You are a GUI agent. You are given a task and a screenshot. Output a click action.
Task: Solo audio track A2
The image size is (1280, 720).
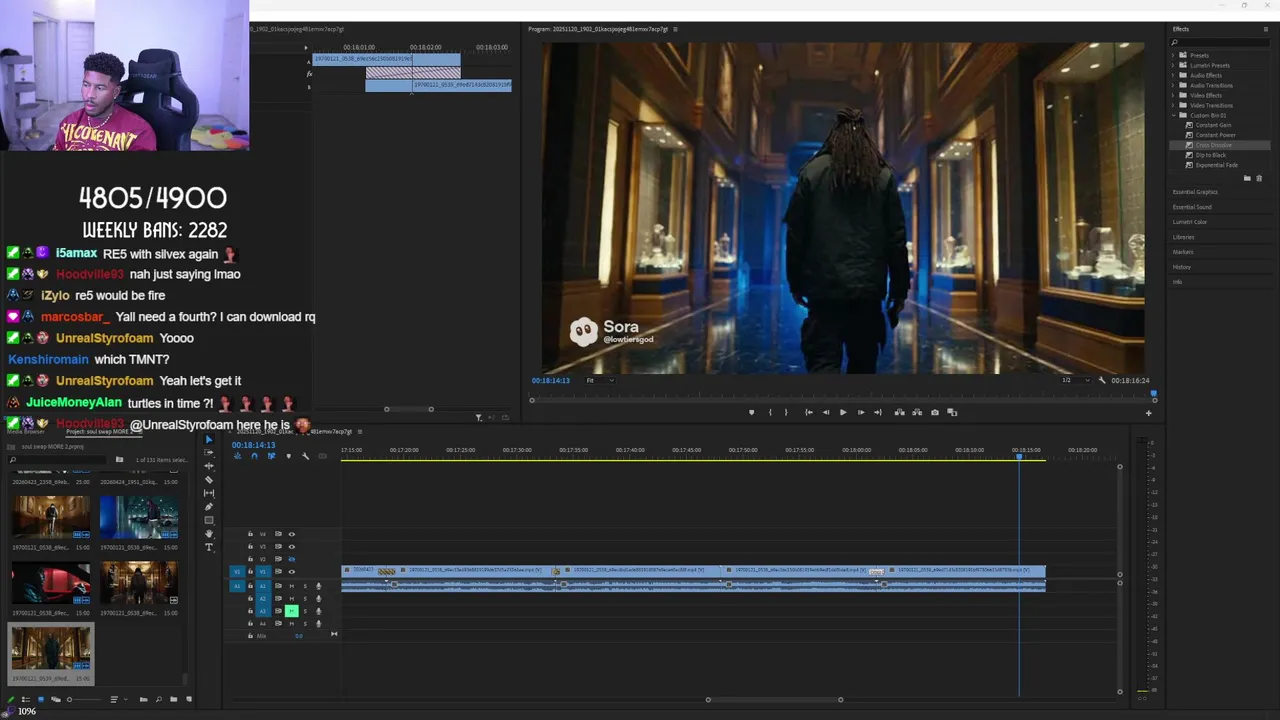305,598
